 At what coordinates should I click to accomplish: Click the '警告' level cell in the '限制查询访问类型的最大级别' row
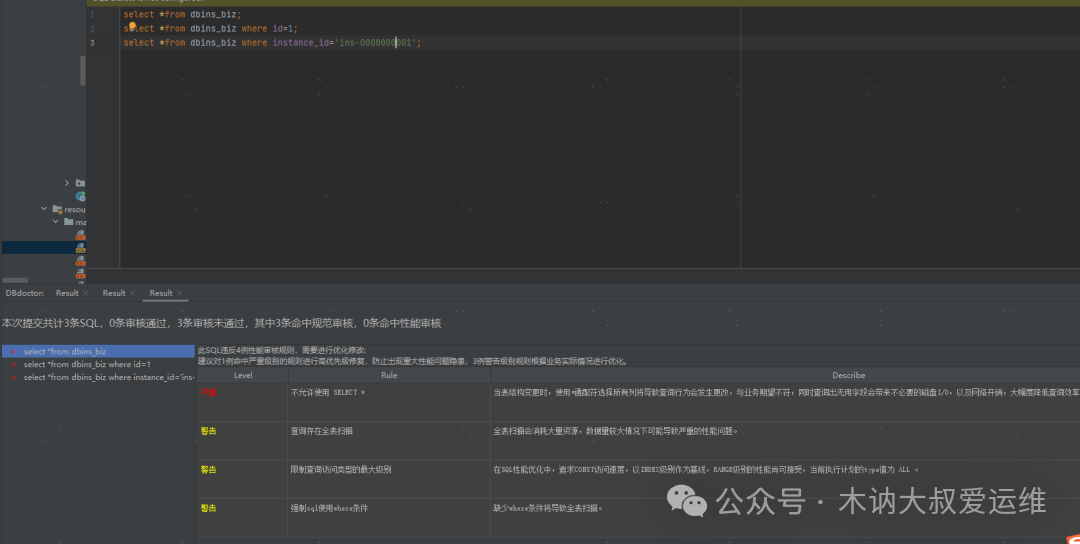243,479
